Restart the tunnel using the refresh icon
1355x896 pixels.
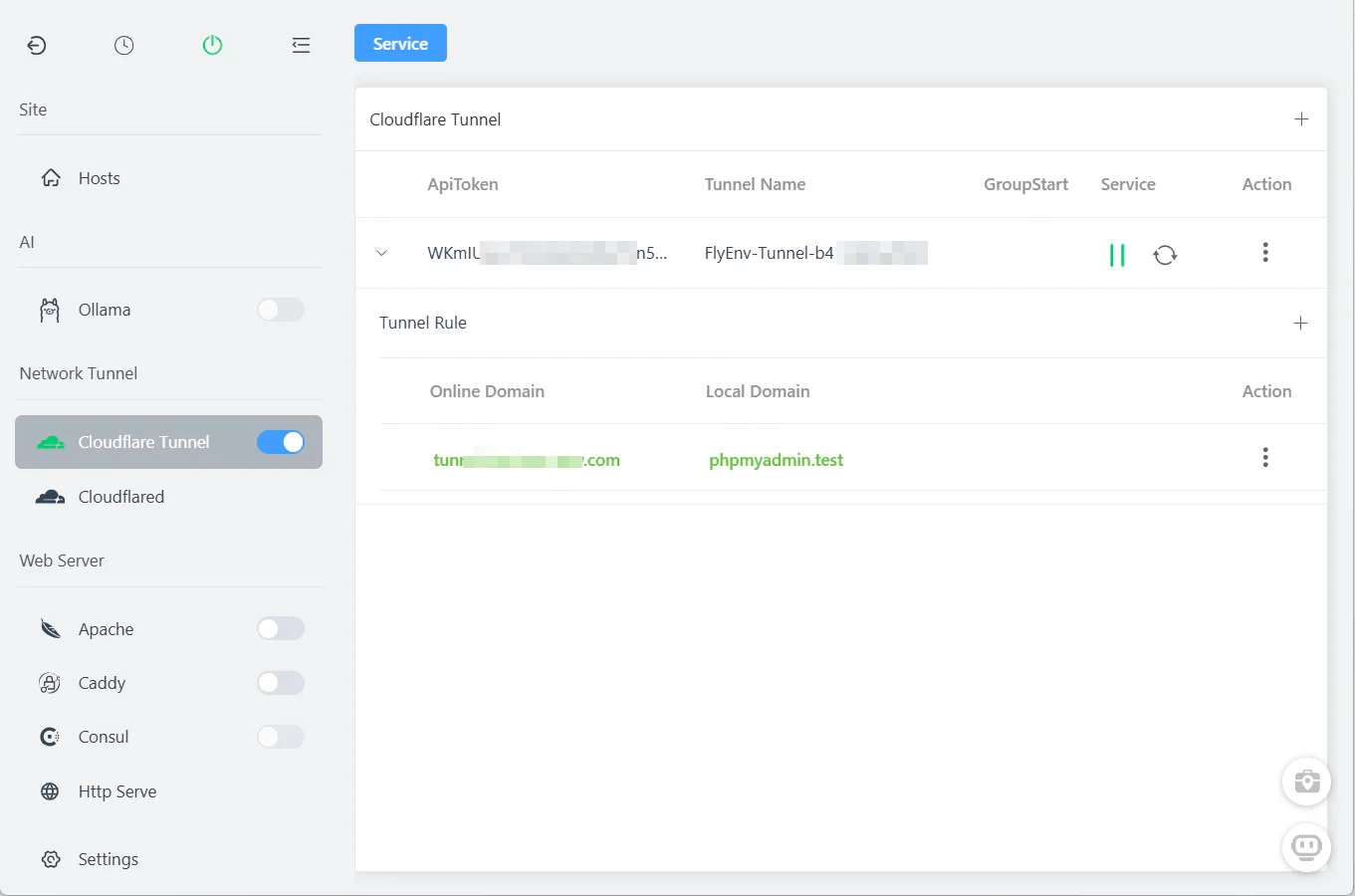(1165, 255)
